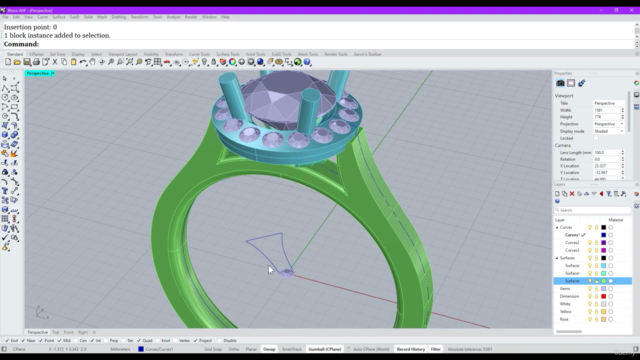
Task: Delete layer with red X icon
Action: coord(572,194)
